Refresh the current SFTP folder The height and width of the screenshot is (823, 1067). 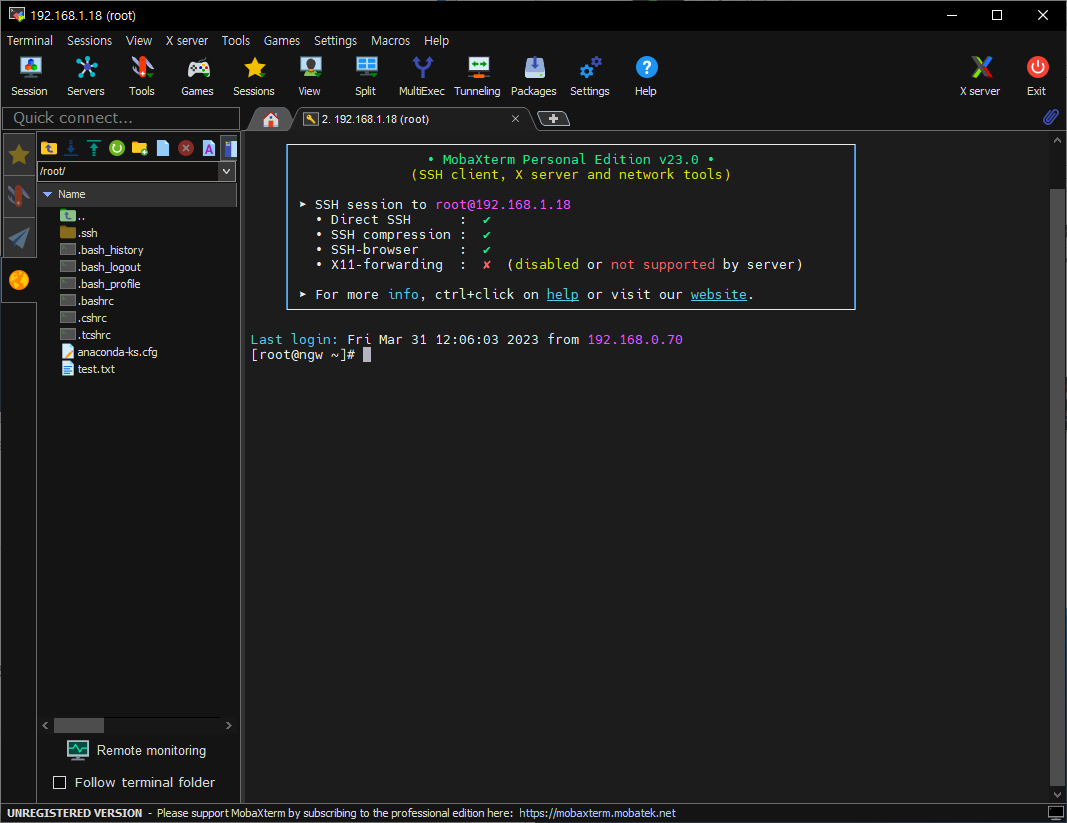[117, 148]
